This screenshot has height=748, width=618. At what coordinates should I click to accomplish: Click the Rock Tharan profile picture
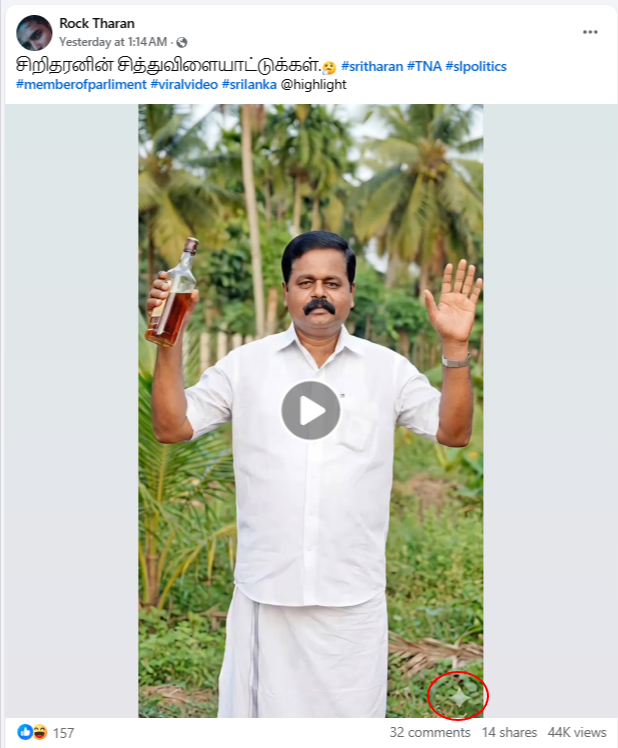coord(34,32)
